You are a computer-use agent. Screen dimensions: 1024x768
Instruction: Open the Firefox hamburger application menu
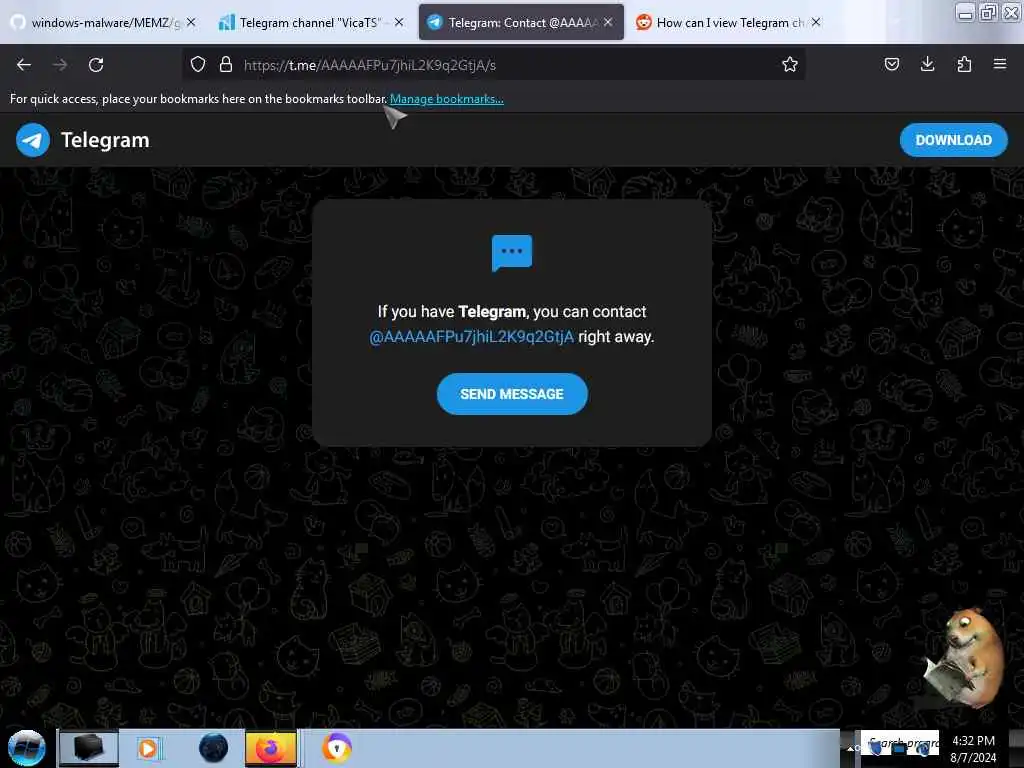click(1000, 65)
